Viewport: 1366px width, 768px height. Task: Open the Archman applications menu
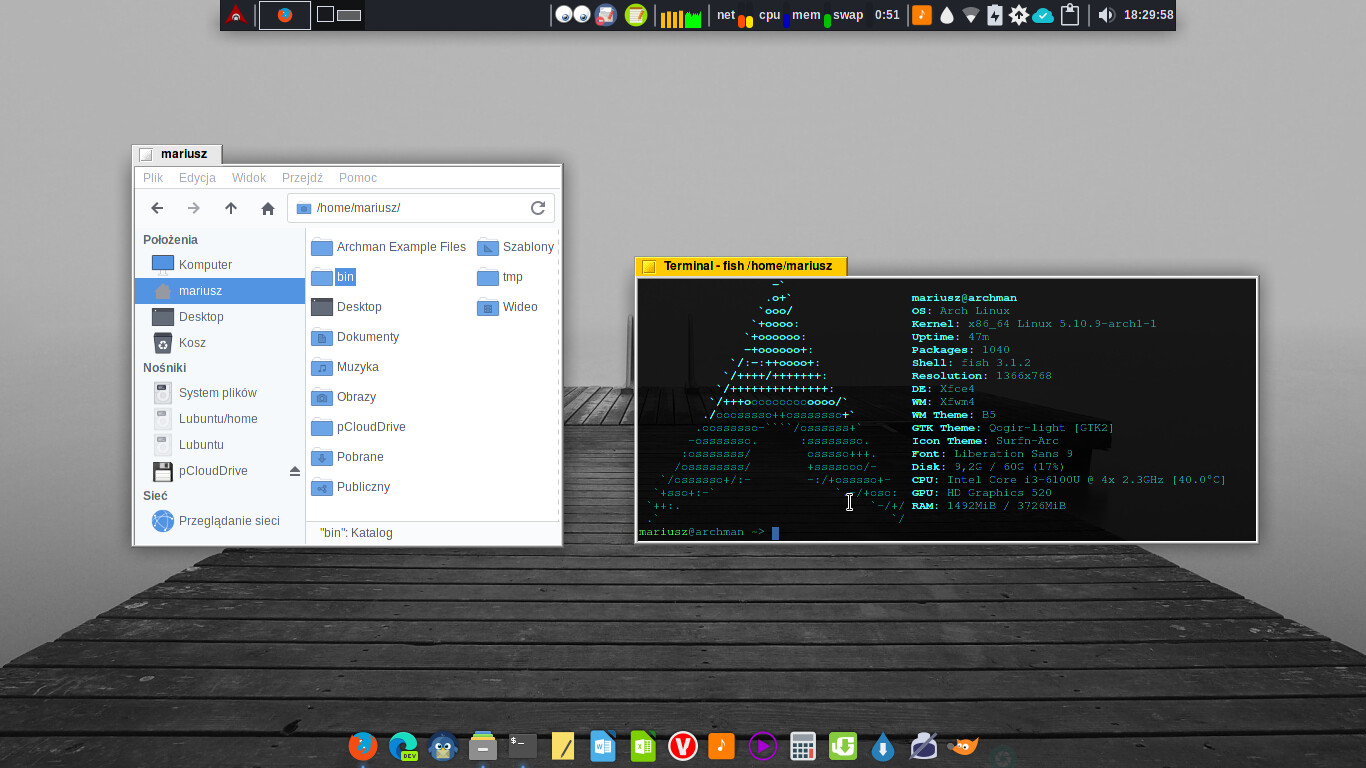click(x=235, y=15)
